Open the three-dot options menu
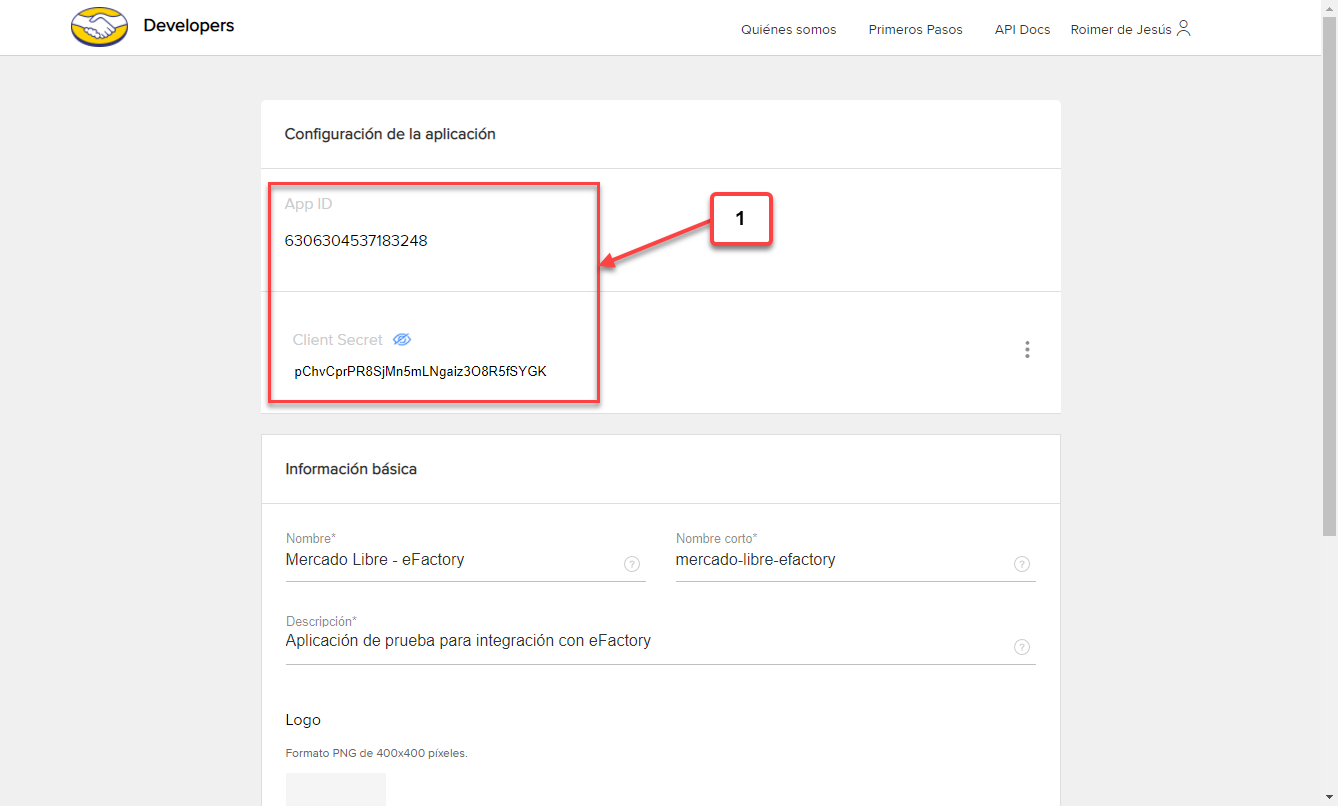 (x=1027, y=350)
